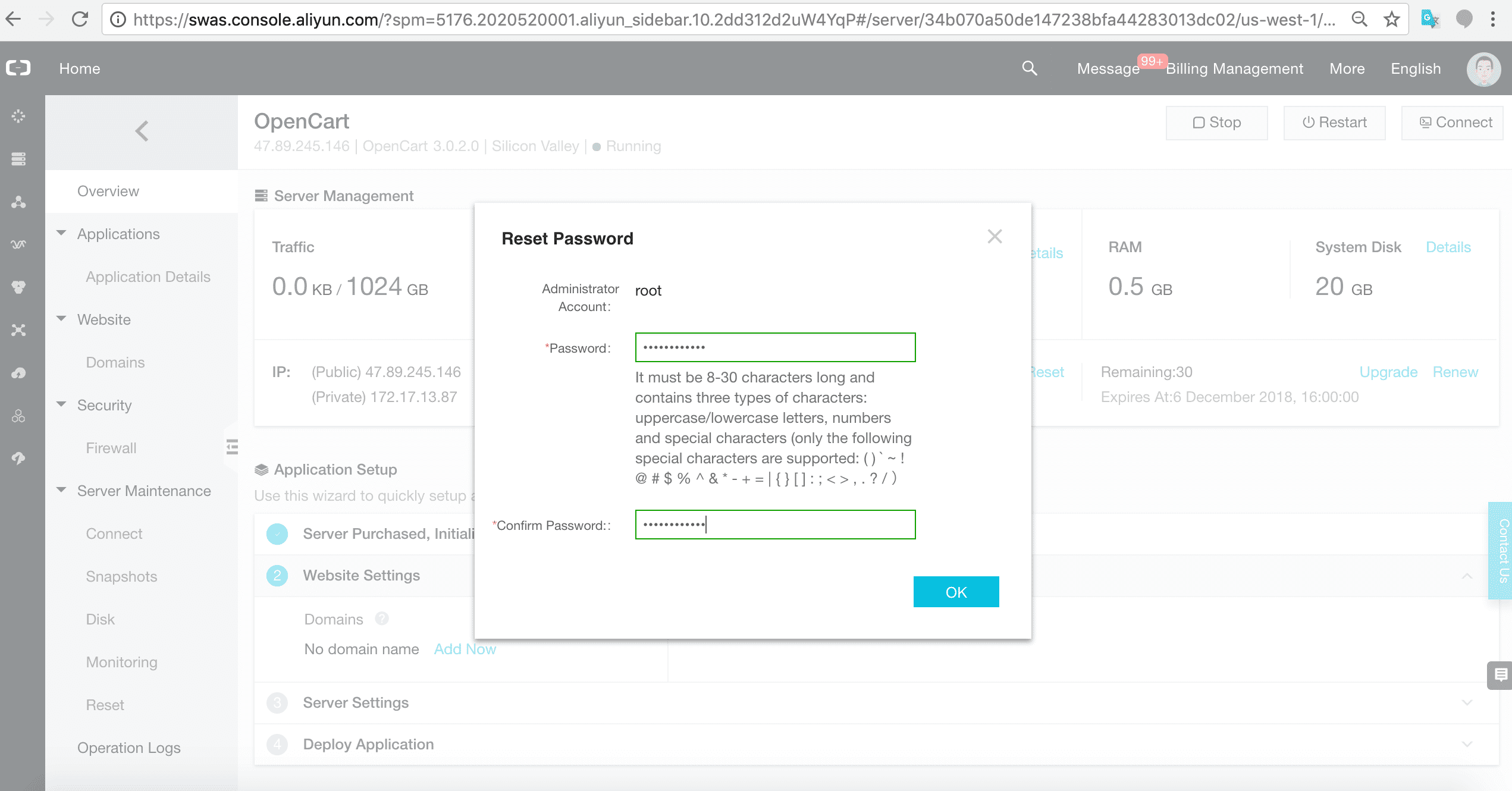Click the back chevron in sidebar
Viewport: 1512px width, 791px height.
142,131
